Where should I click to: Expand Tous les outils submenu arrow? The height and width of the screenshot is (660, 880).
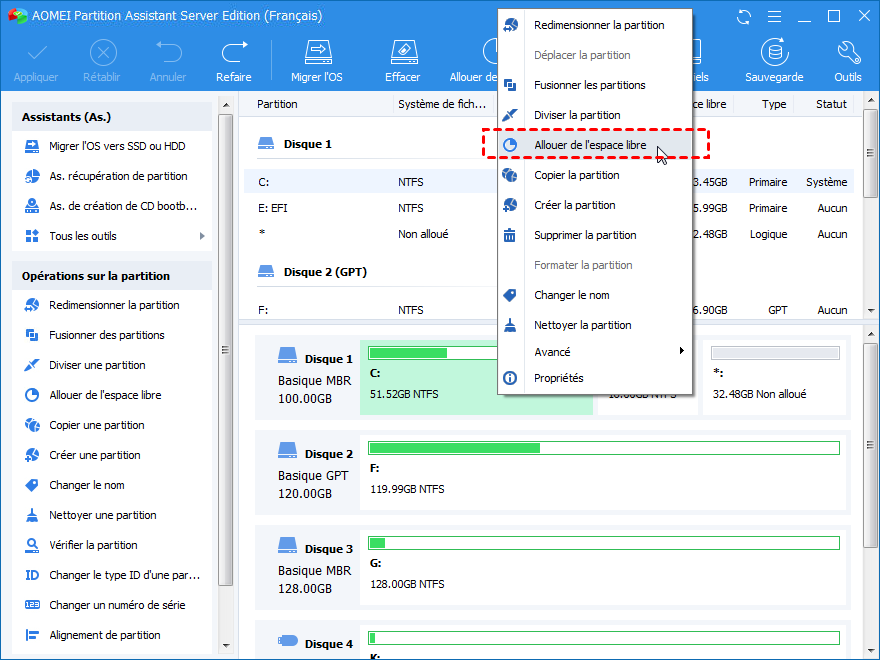tap(202, 236)
